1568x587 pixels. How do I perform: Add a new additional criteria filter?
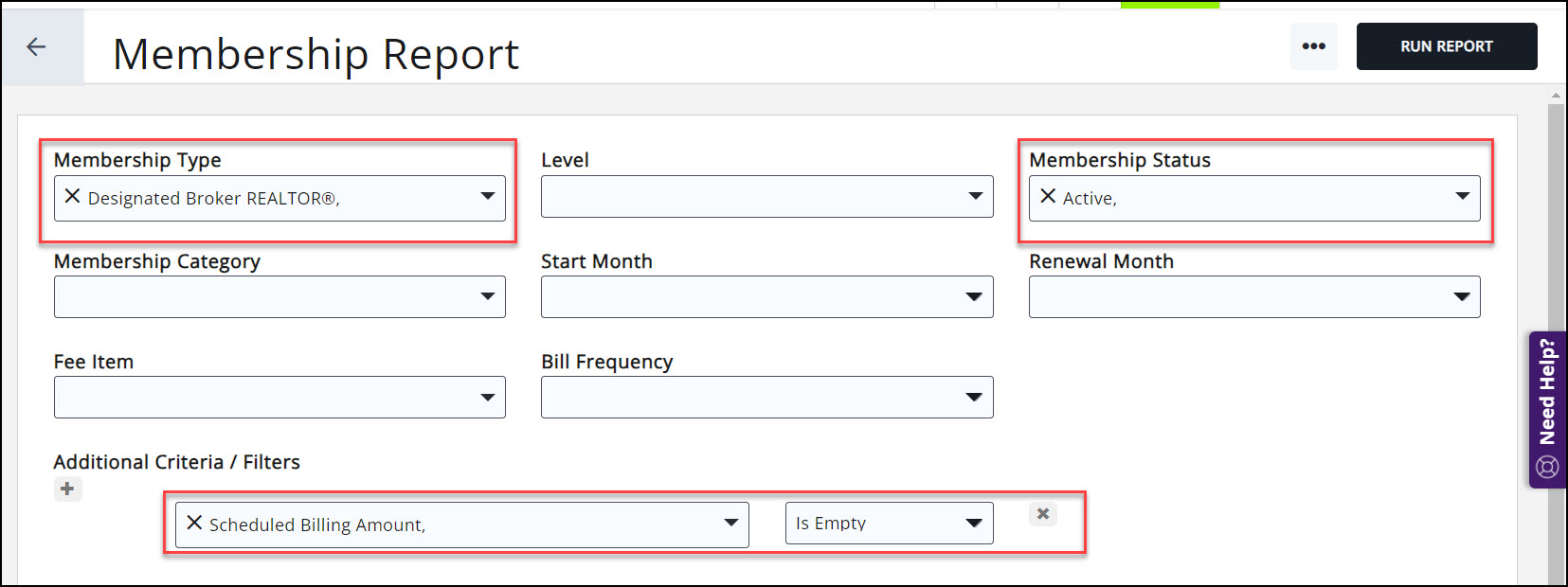[67, 489]
